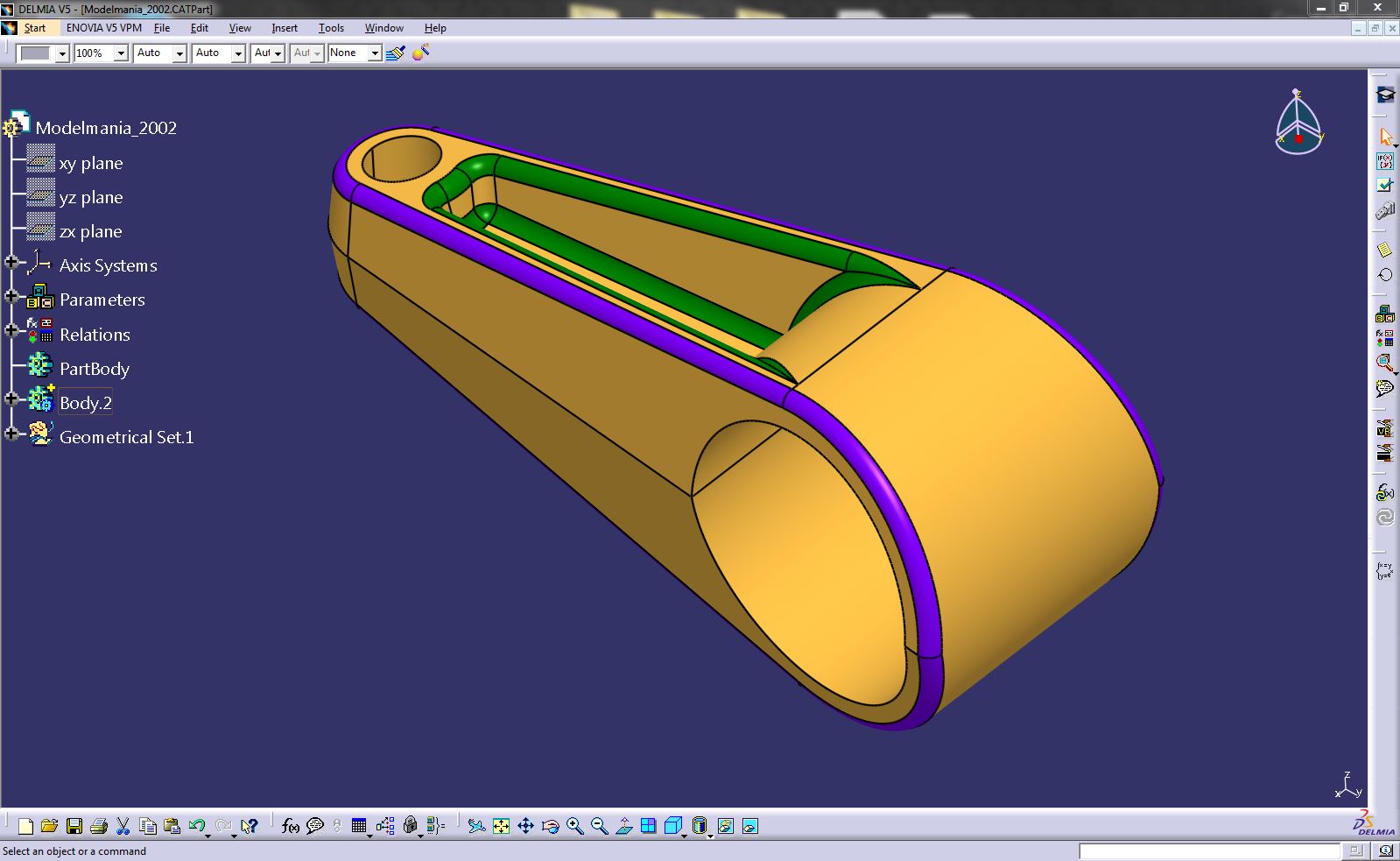The width and height of the screenshot is (1400, 861).
Task: Open the Formula f(x) editor
Action: (x=291, y=826)
